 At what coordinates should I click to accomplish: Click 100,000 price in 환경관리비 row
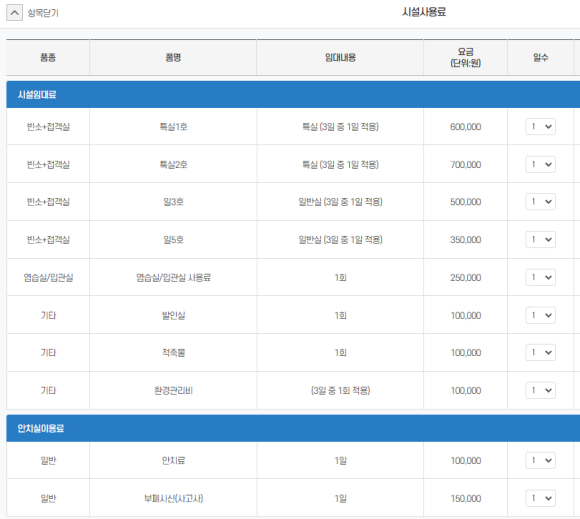click(465, 391)
